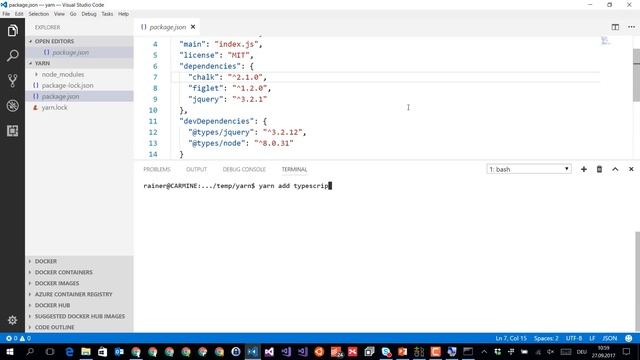Select the package.json editor tab
640x360 pixels.
point(167,27)
